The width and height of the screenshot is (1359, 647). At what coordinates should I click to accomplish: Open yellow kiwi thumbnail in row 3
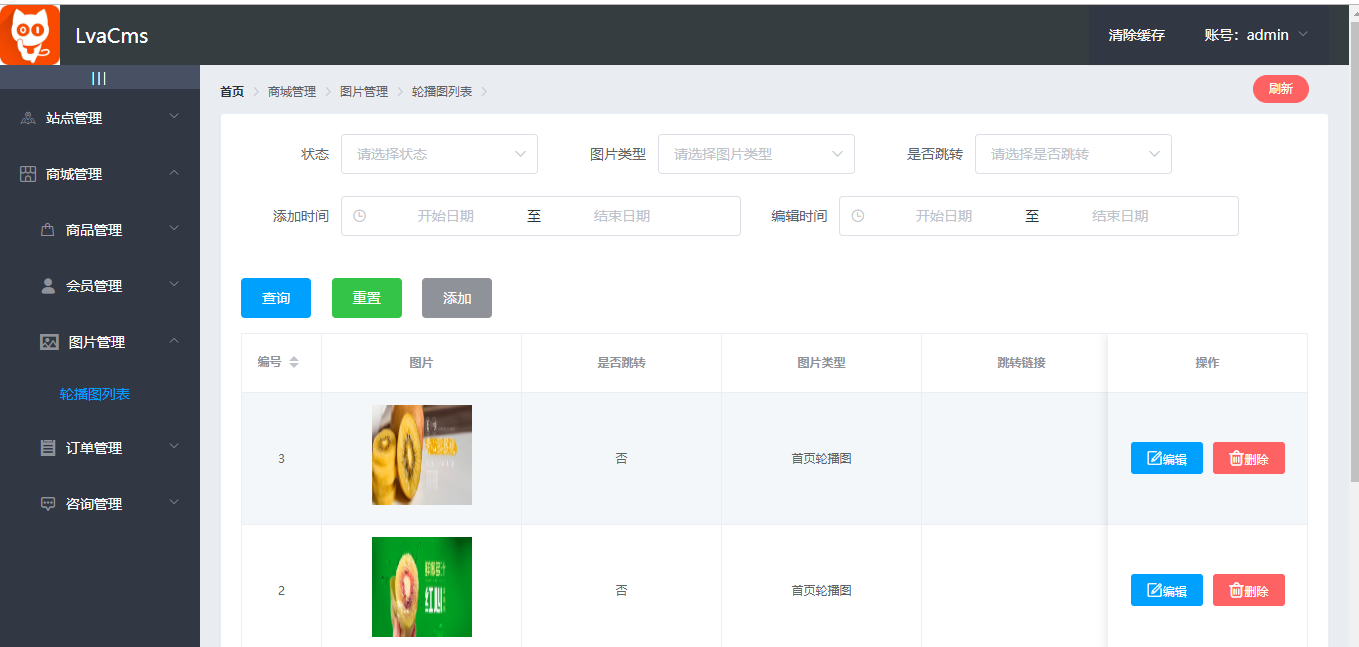422,455
